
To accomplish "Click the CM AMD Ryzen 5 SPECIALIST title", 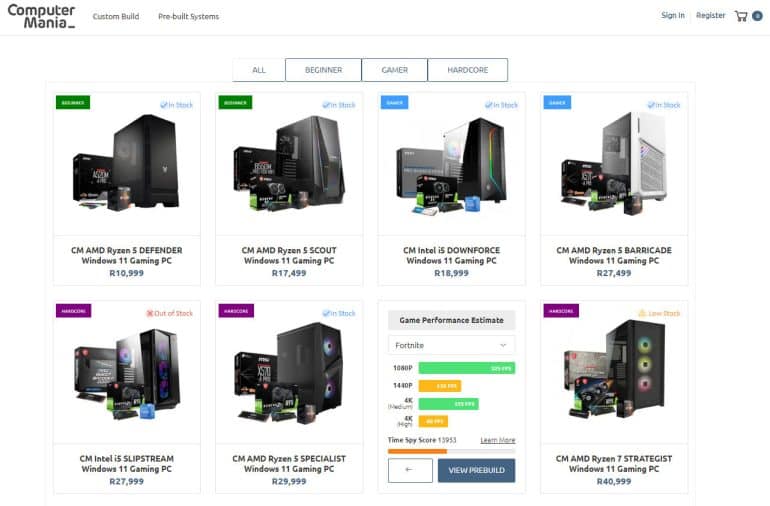I will click(x=289, y=464).
